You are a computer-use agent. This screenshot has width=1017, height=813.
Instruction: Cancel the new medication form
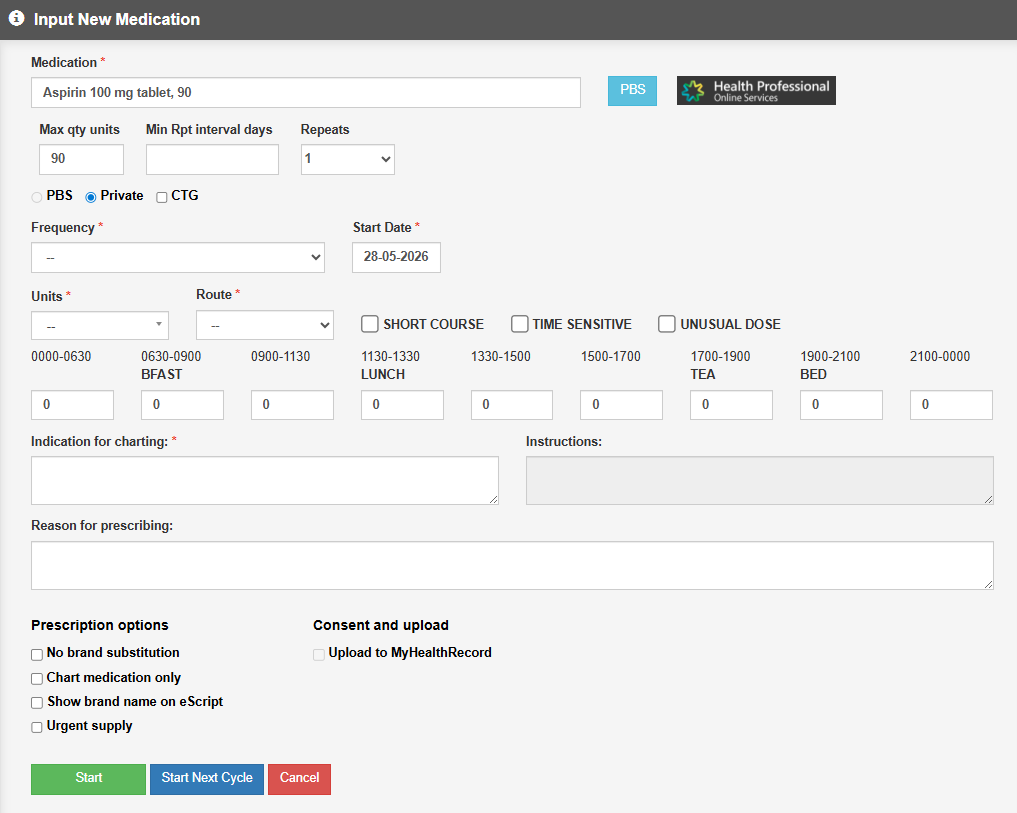299,779
